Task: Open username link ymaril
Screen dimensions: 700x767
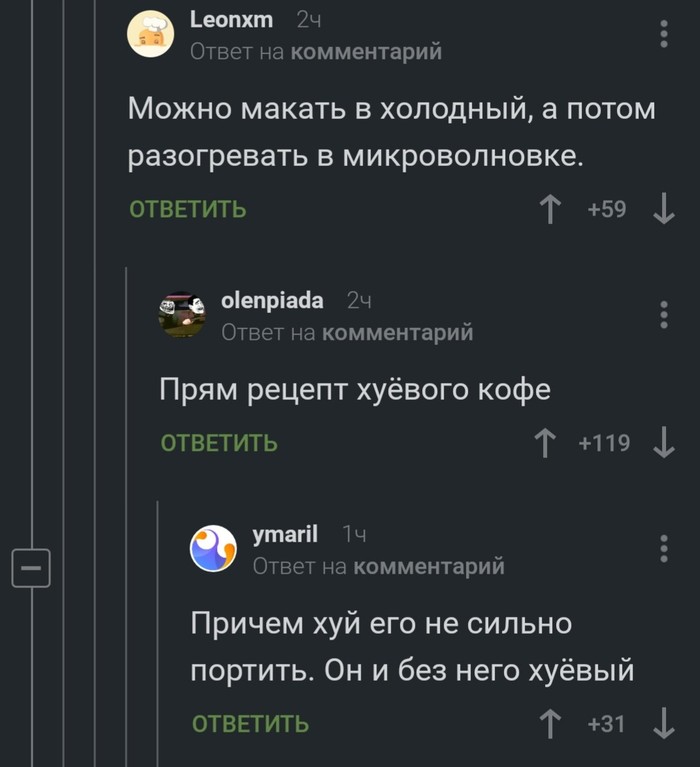Action: point(285,535)
